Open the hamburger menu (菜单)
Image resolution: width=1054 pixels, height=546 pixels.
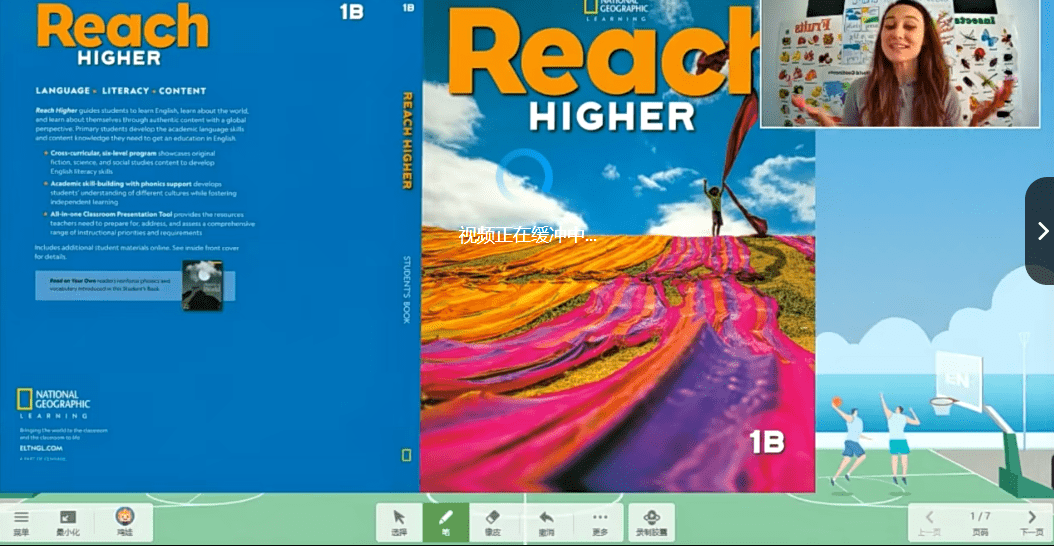22,522
